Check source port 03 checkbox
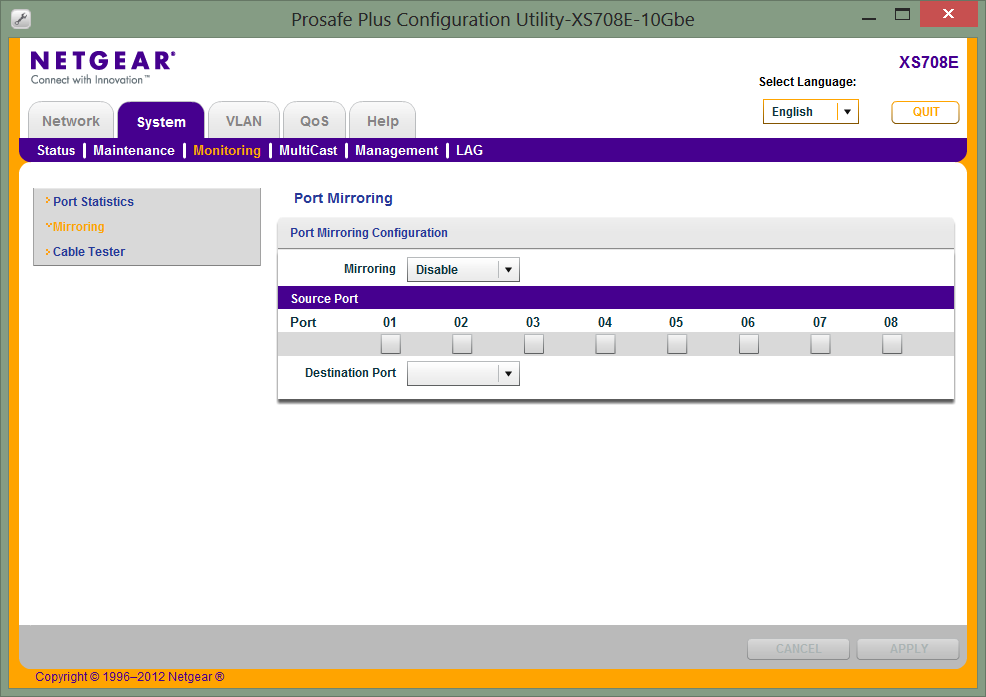 click(x=534, y=344)
